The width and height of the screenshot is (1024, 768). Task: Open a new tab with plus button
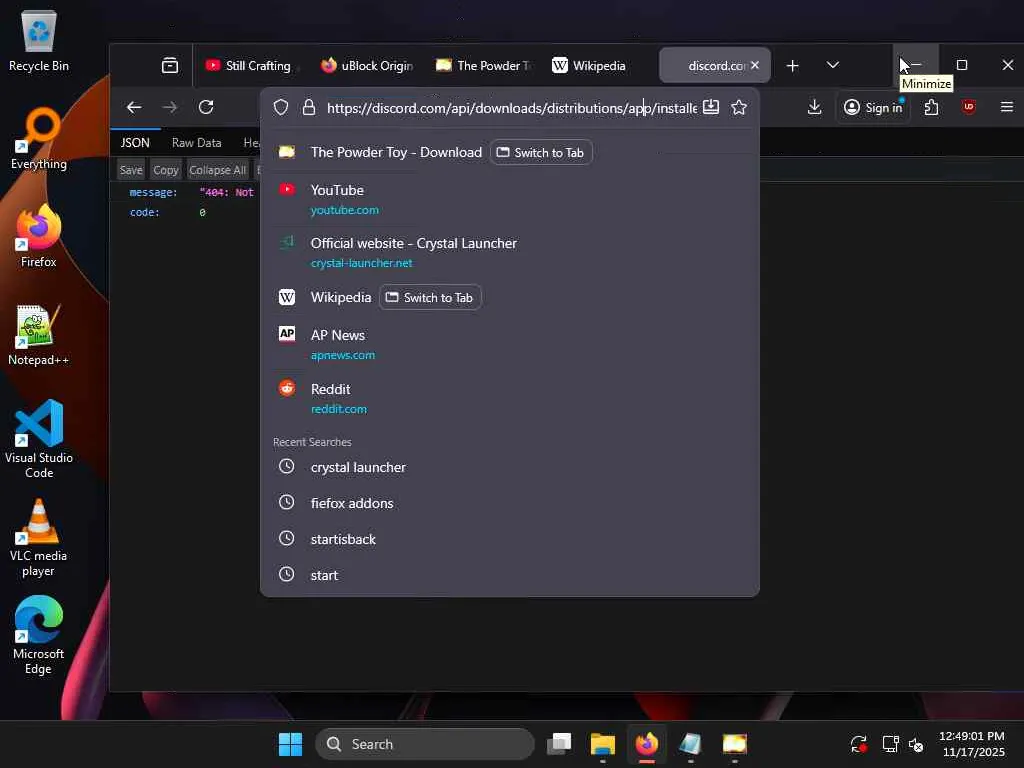tap(792, 65)
